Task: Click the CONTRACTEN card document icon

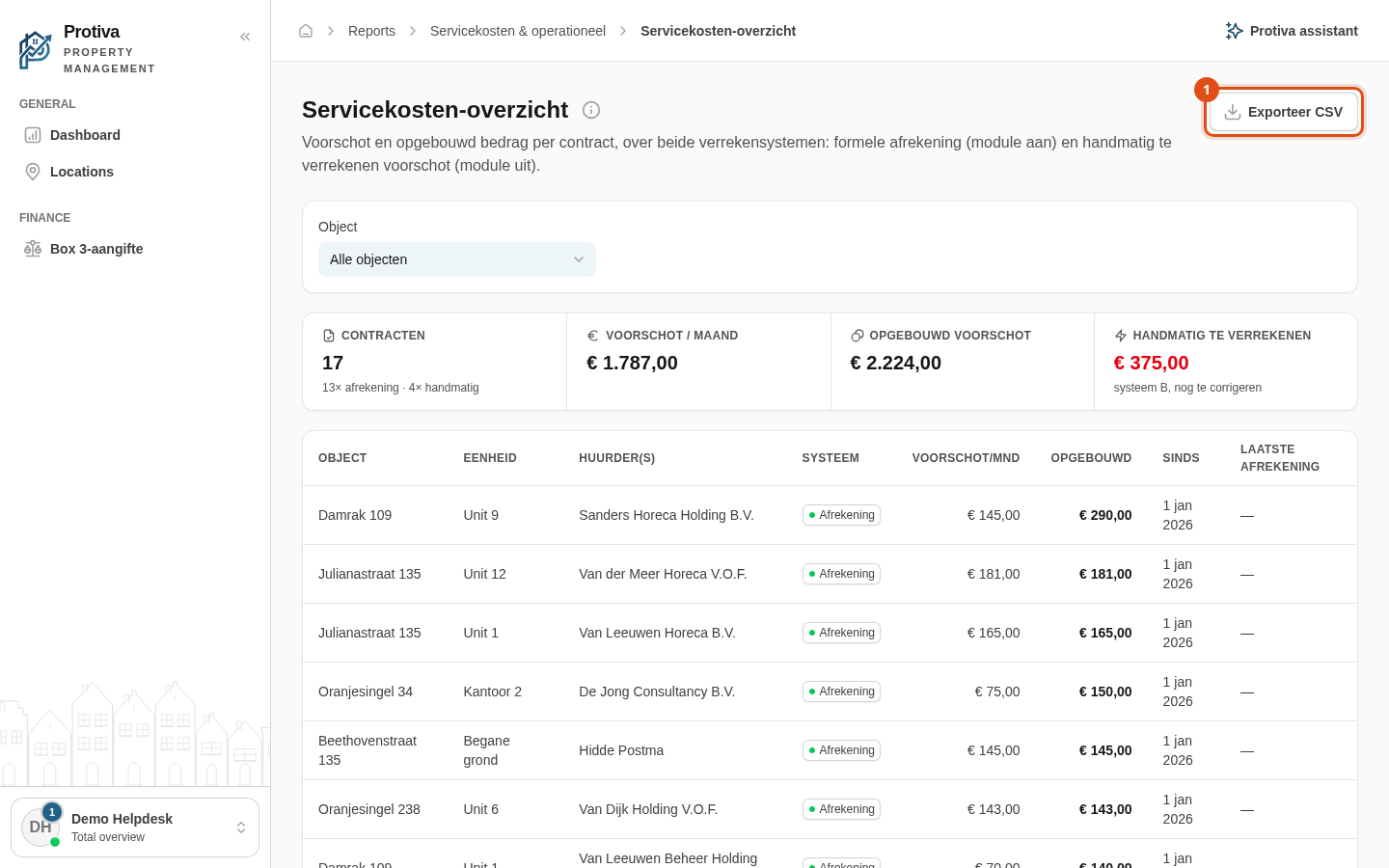Action: [329, 336]
